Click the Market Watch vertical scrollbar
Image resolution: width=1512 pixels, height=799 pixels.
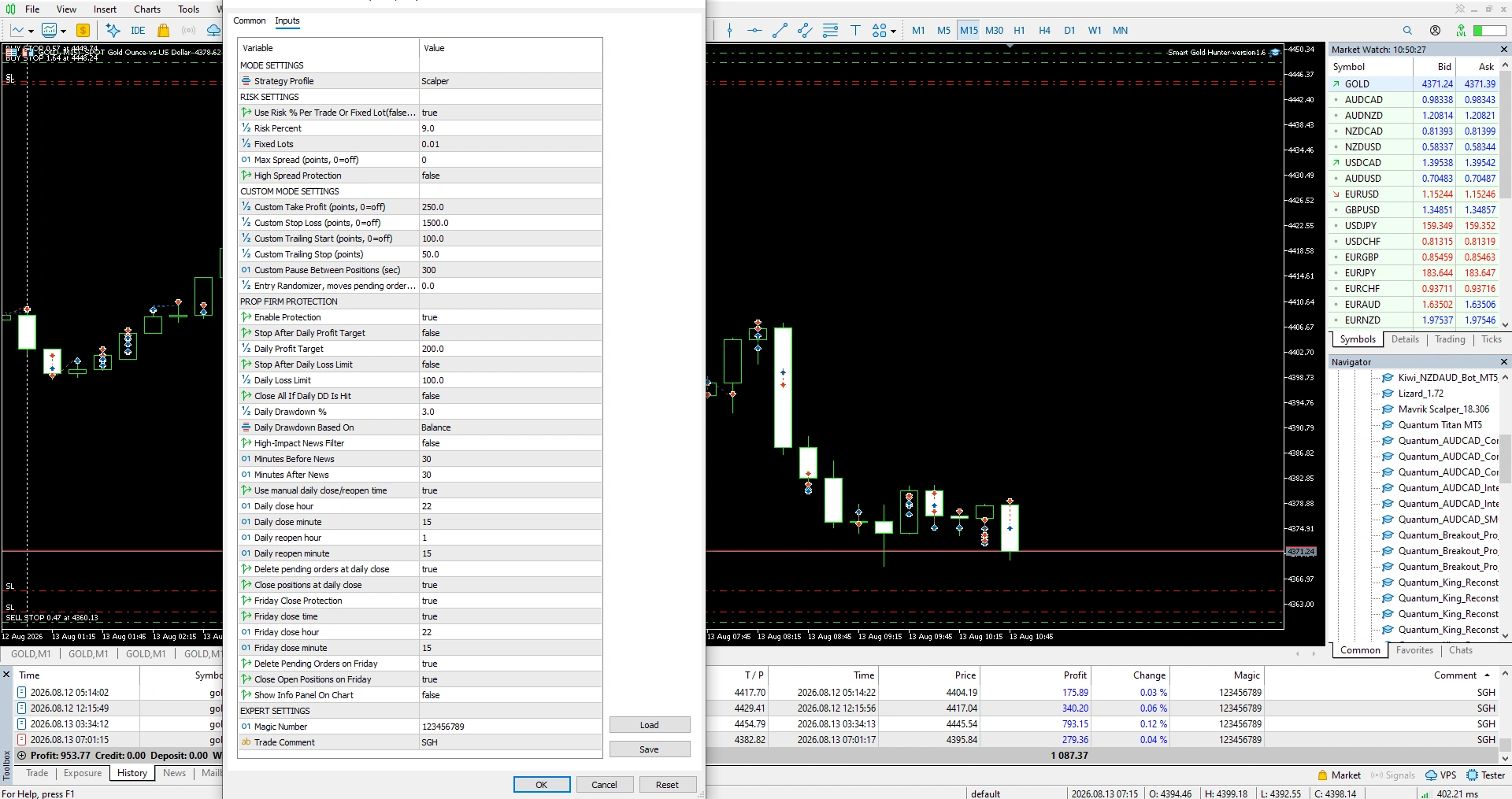1506,197
